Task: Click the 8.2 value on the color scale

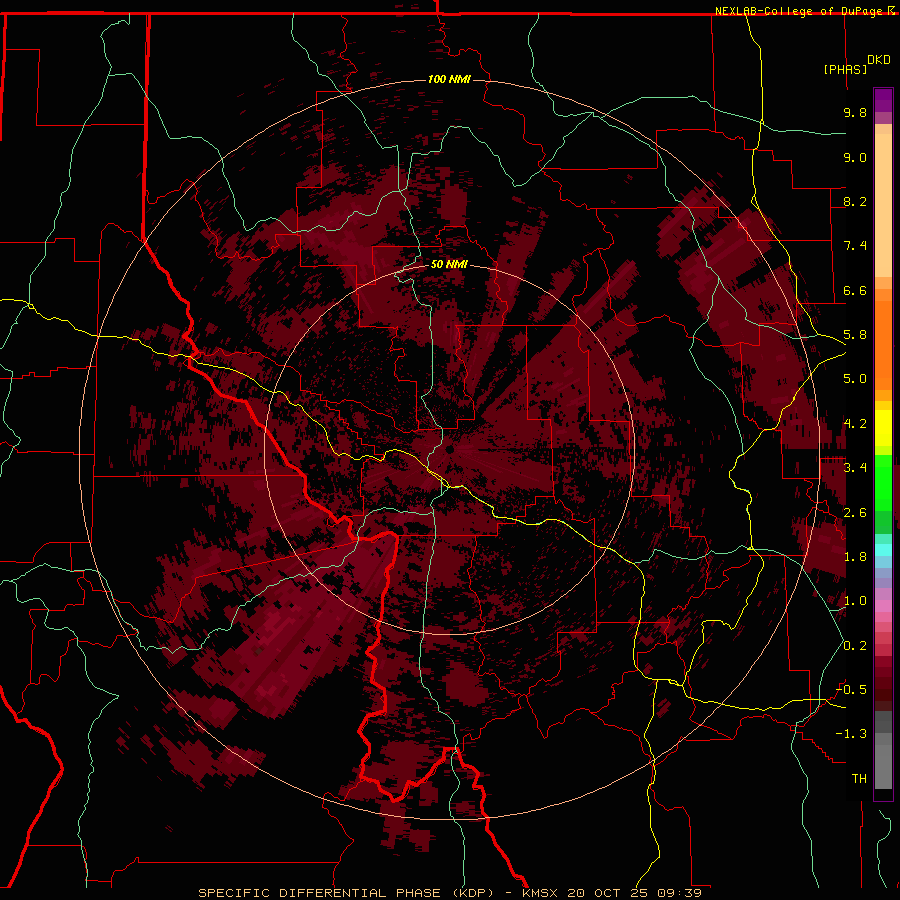Action: click(855, 201)
